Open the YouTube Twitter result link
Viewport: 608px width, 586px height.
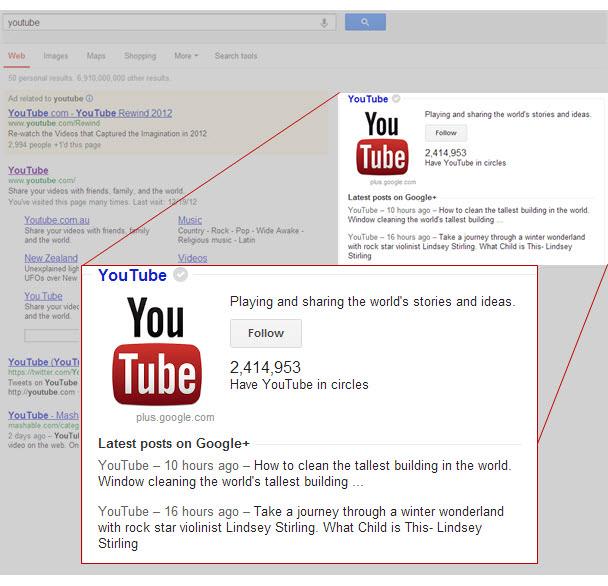point(43,362)
